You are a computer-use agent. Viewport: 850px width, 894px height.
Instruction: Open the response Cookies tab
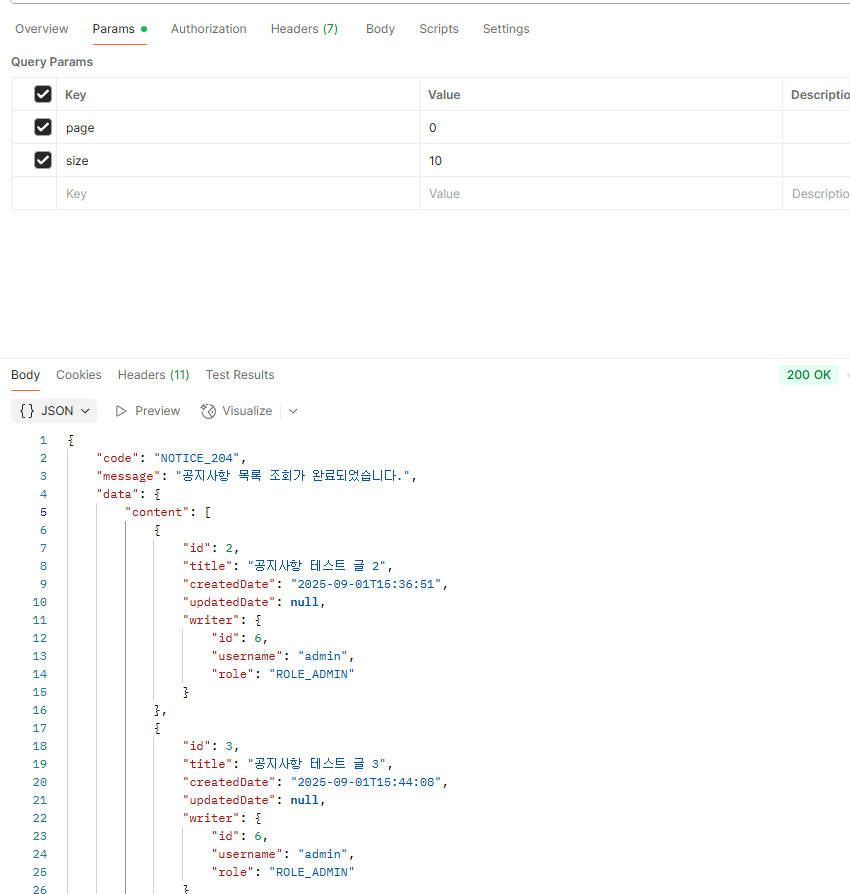pyautogui.click(x=79, y=375)
